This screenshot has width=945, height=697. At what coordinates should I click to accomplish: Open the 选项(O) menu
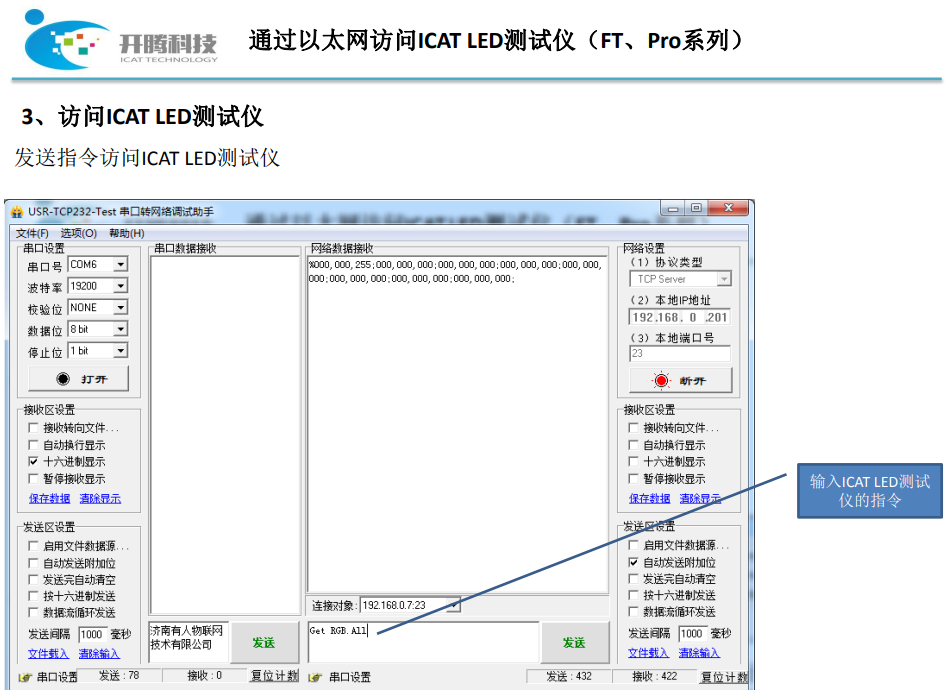click(77, 233)
